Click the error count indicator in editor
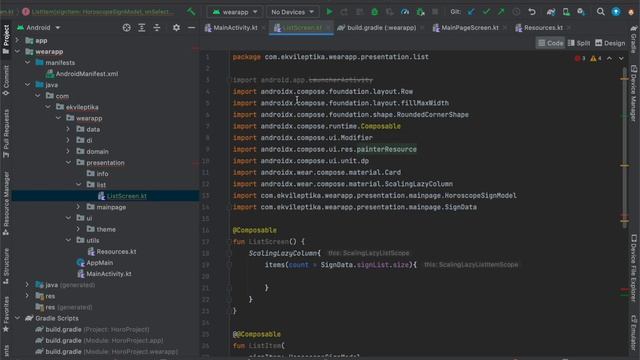 (580, 58)
